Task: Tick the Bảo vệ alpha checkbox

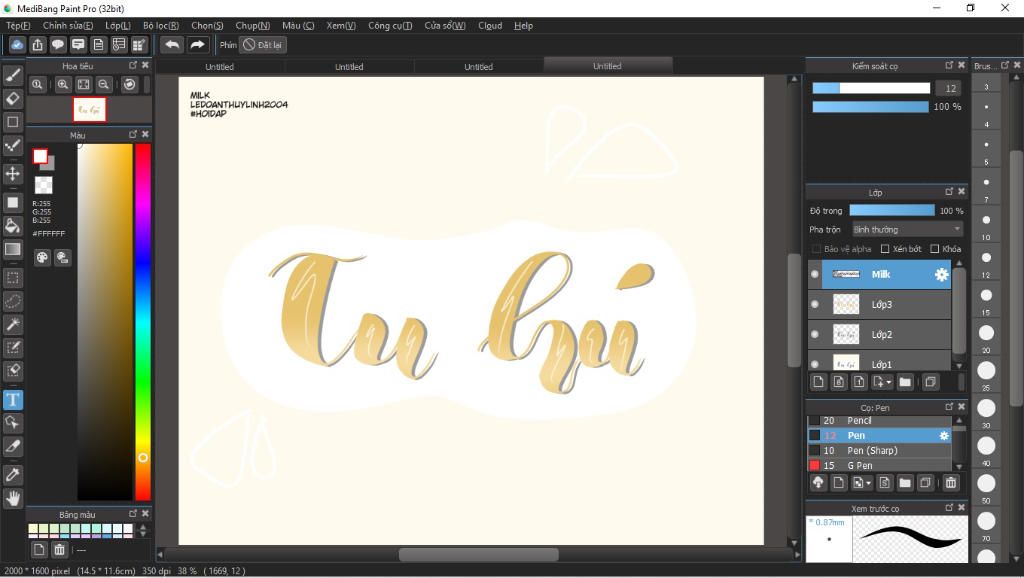Action: (816, 249)
